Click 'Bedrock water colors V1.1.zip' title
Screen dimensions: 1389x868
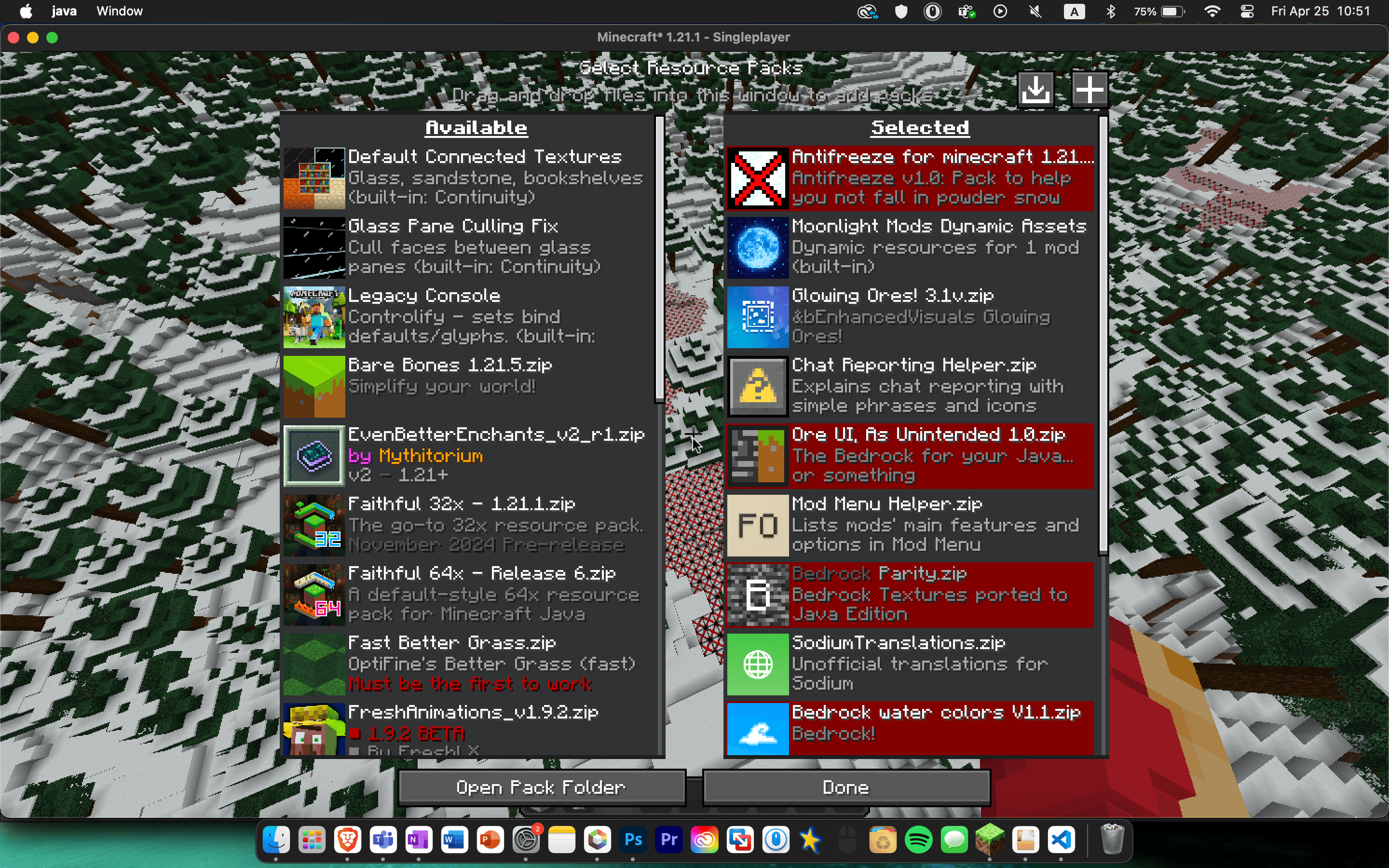[936, 712]
